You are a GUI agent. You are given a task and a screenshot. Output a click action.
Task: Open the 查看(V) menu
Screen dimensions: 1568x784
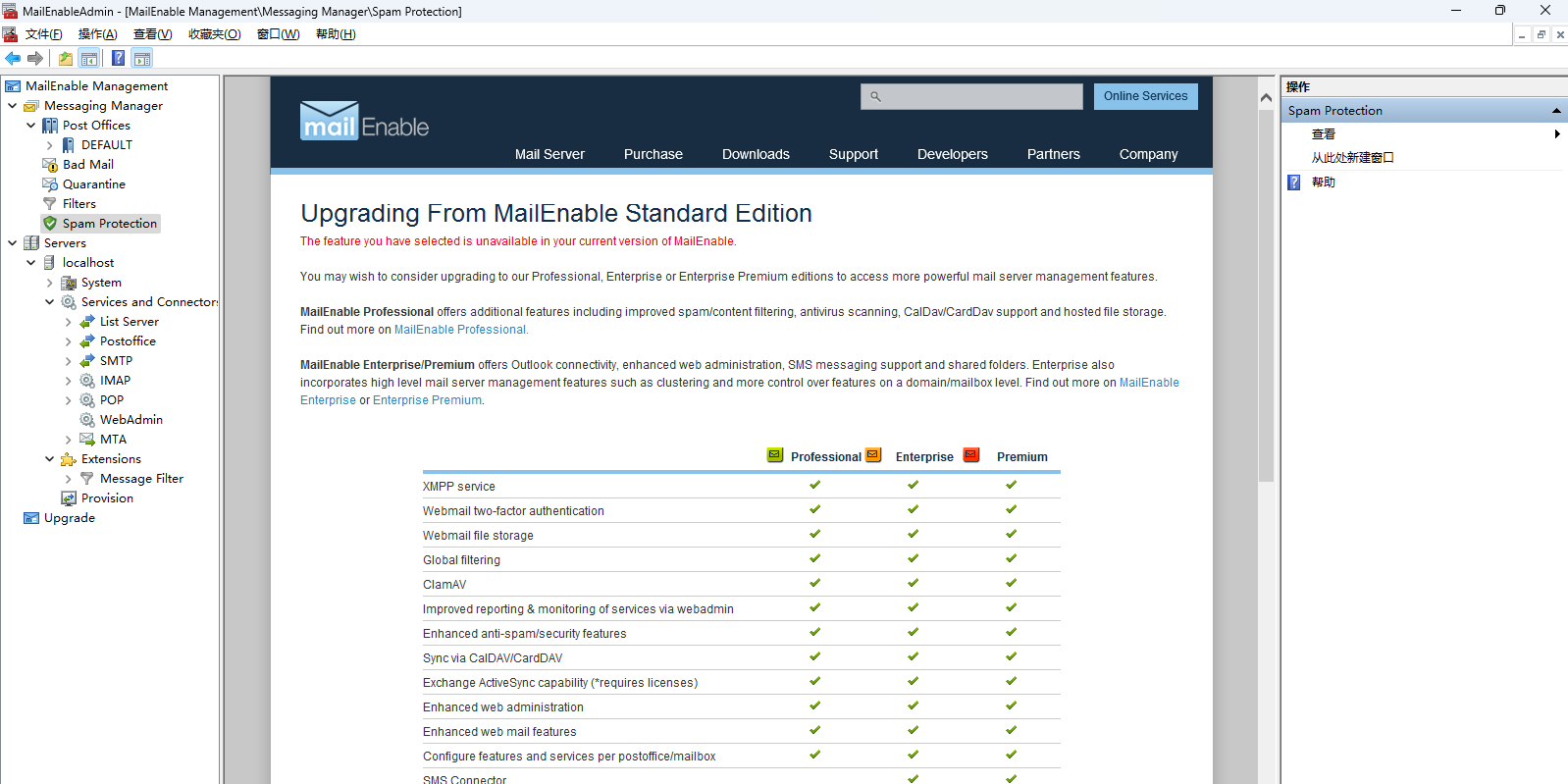point(152,34)
